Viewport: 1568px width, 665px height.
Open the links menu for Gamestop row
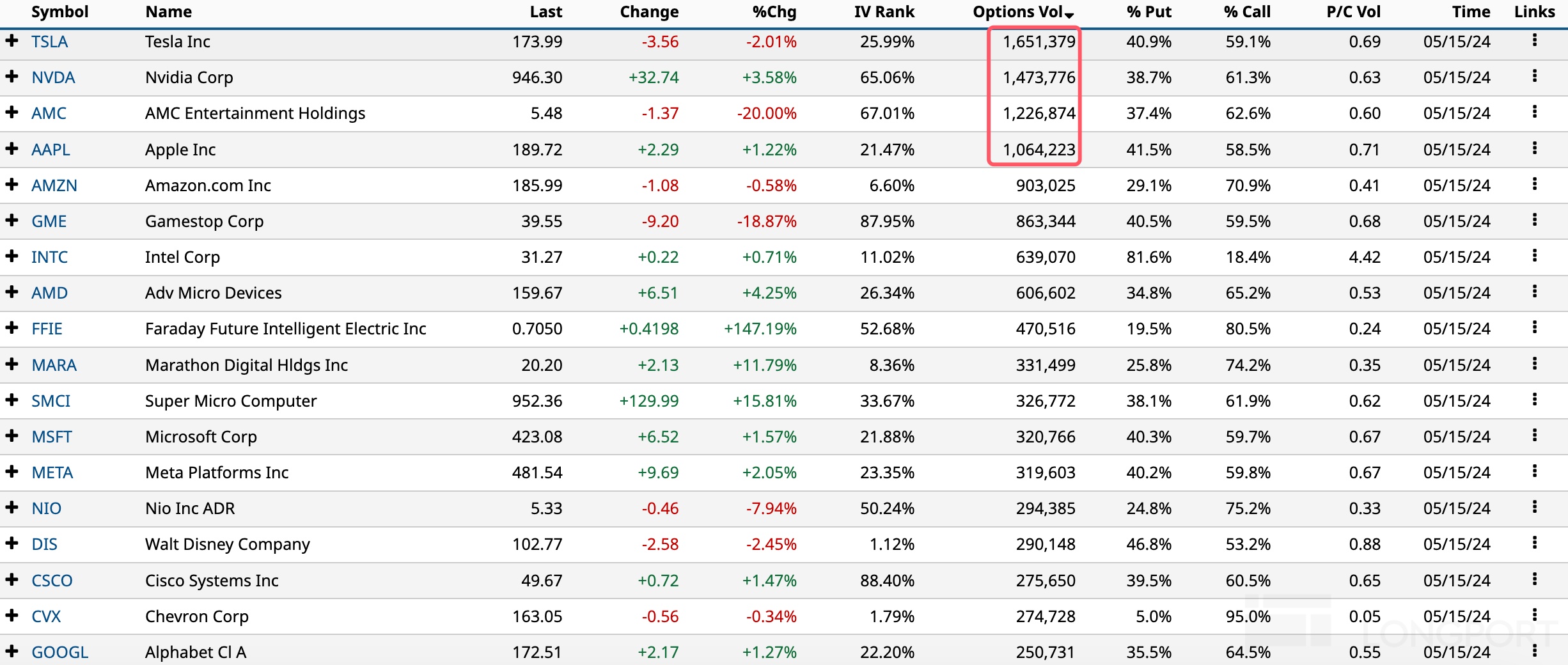pyautogui.click(x=1534, y=221)
